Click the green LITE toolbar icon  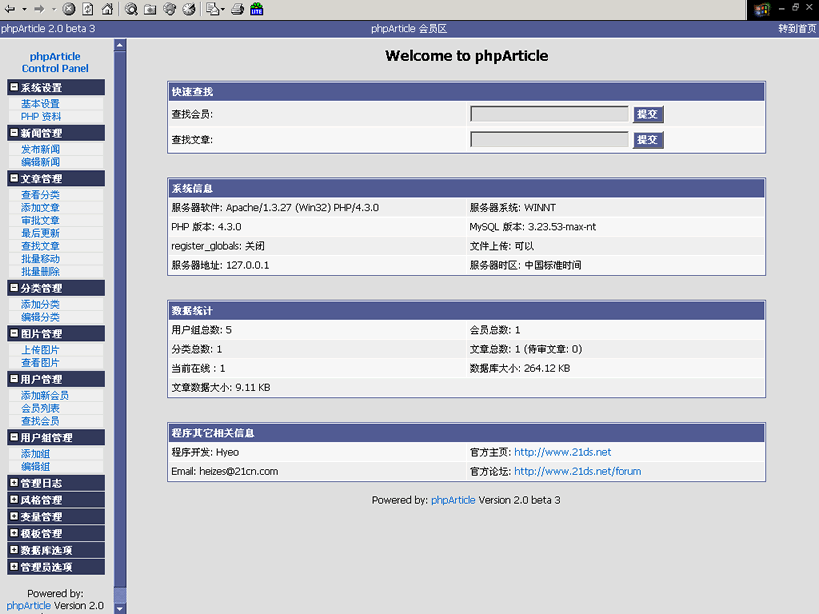[x=256, y=9]
